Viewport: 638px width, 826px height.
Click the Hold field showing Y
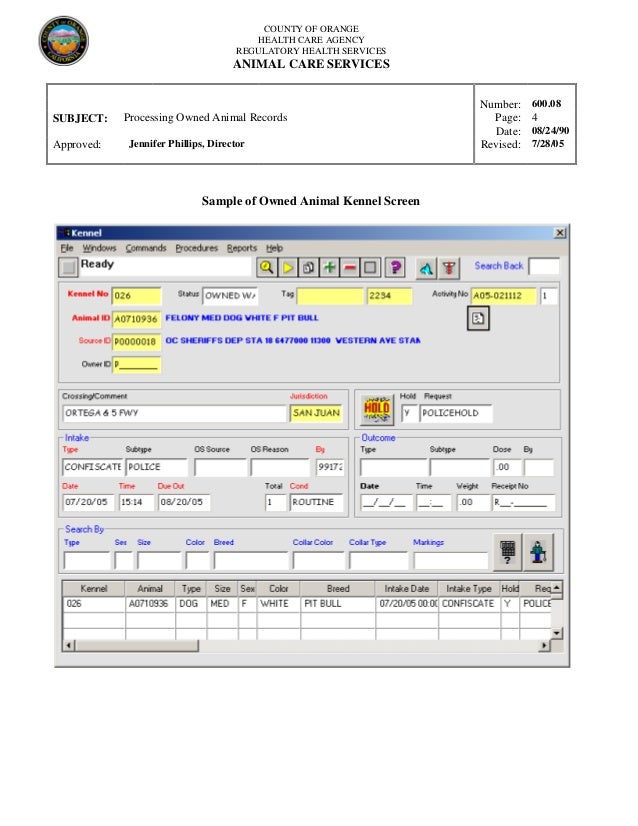click(409, 413)
